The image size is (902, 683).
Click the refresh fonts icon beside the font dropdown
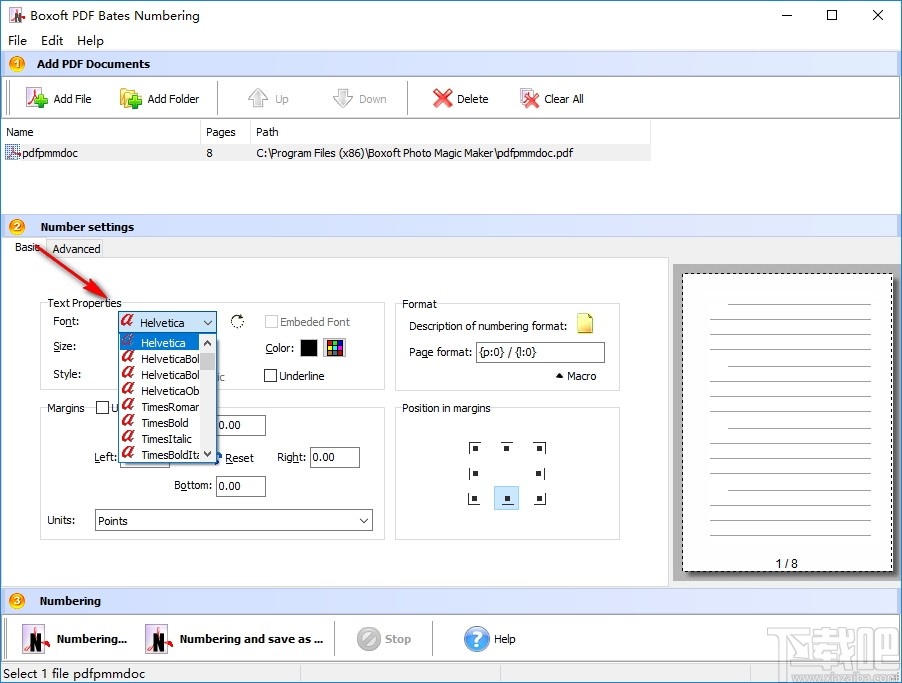(237, 321)
